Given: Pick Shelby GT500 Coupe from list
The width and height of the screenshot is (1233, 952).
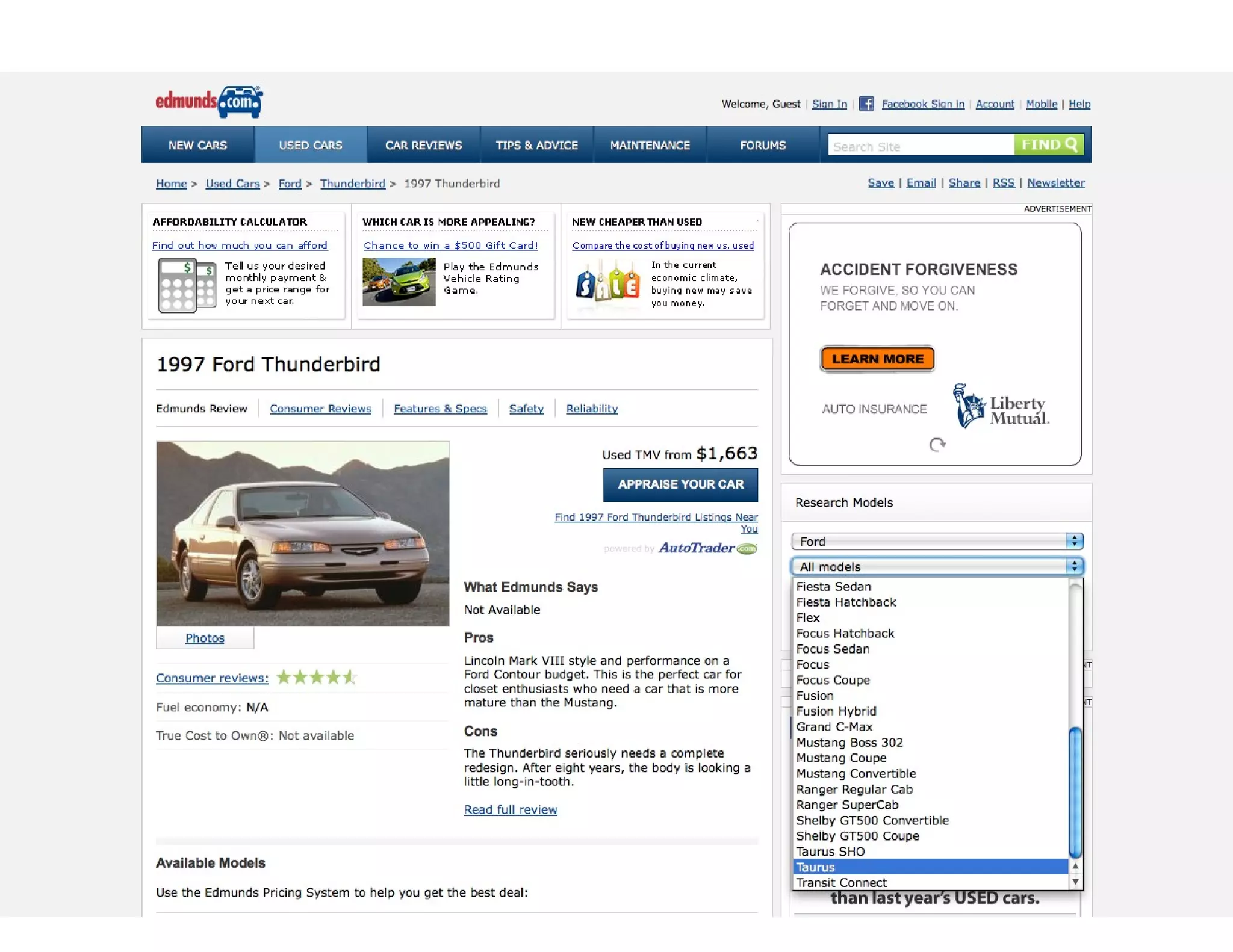Looking at the screenshot, I should 931,835.
